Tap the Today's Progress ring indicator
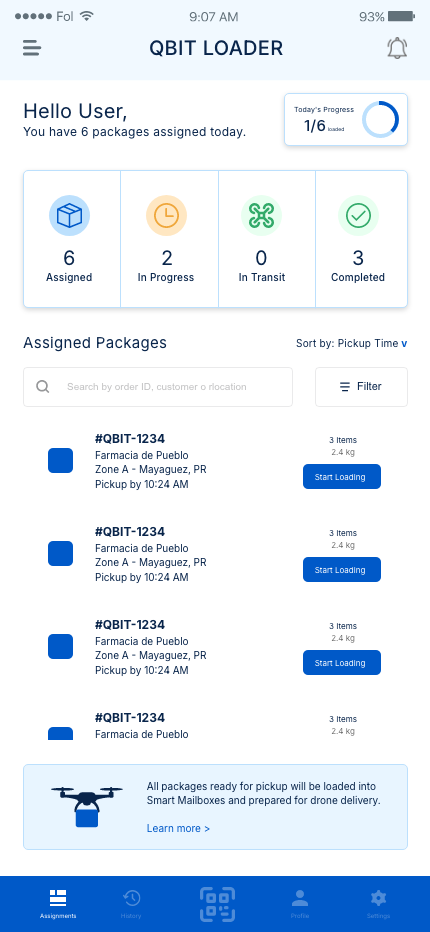This screenshot has width=430, height=932. click(380, 119)
